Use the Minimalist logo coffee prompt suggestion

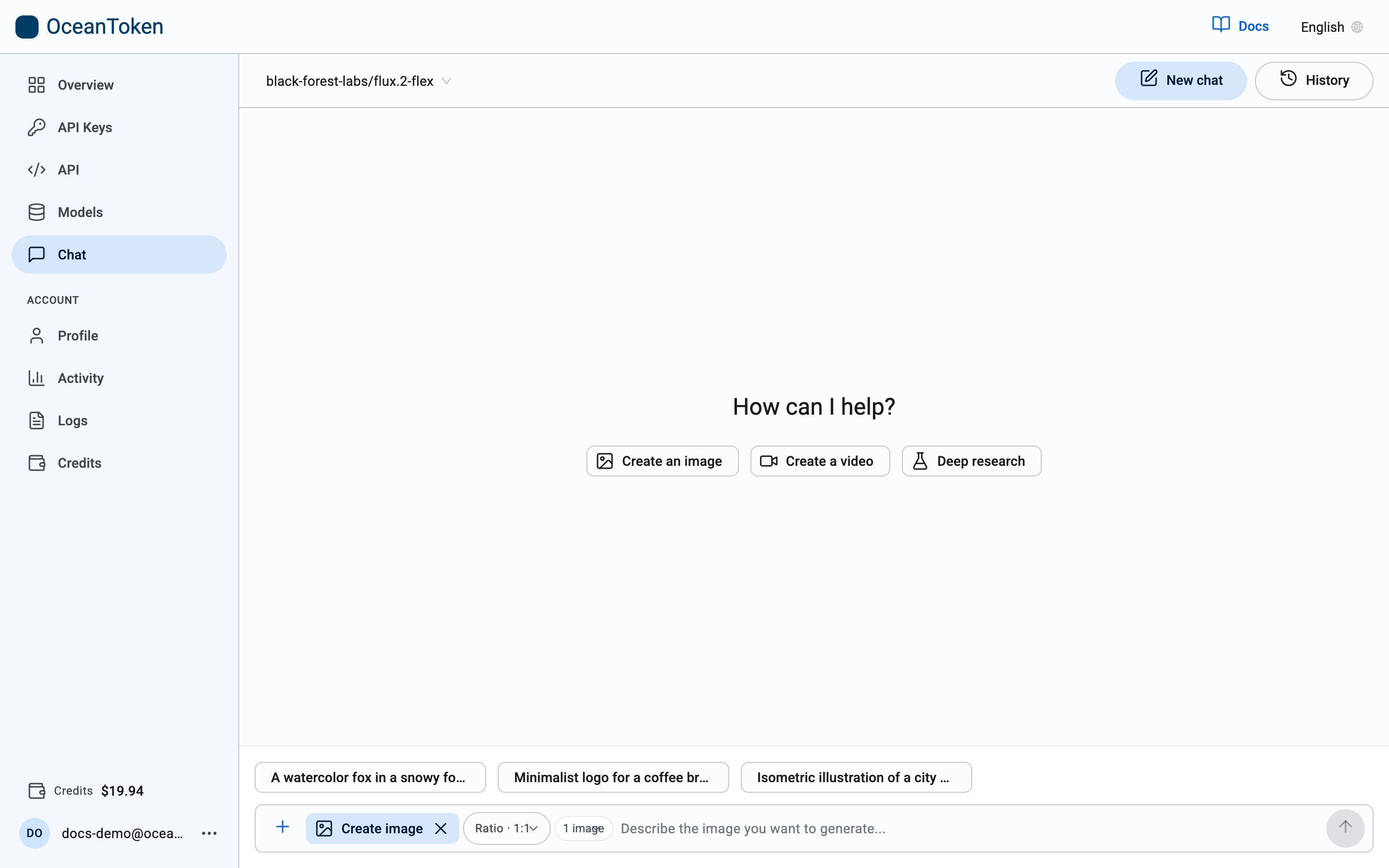[x=613, y=777]
